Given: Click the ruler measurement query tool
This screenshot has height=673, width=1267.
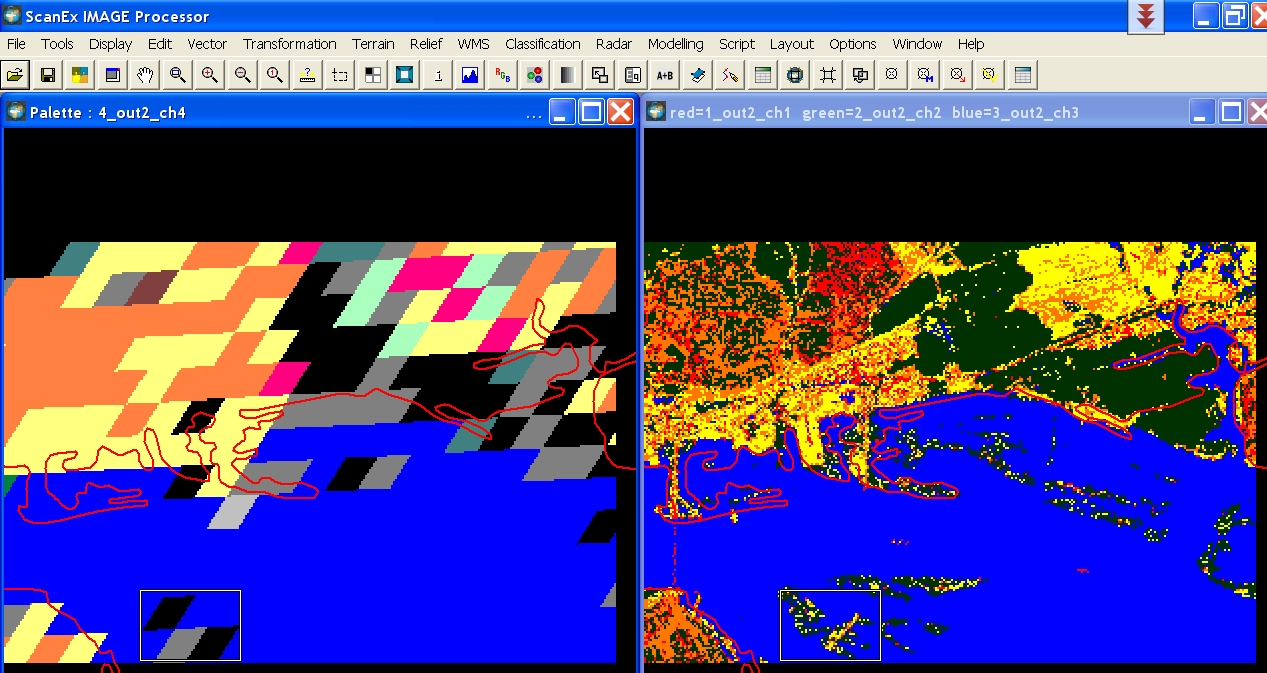Looking at the screenshot, I should (307, 75).
